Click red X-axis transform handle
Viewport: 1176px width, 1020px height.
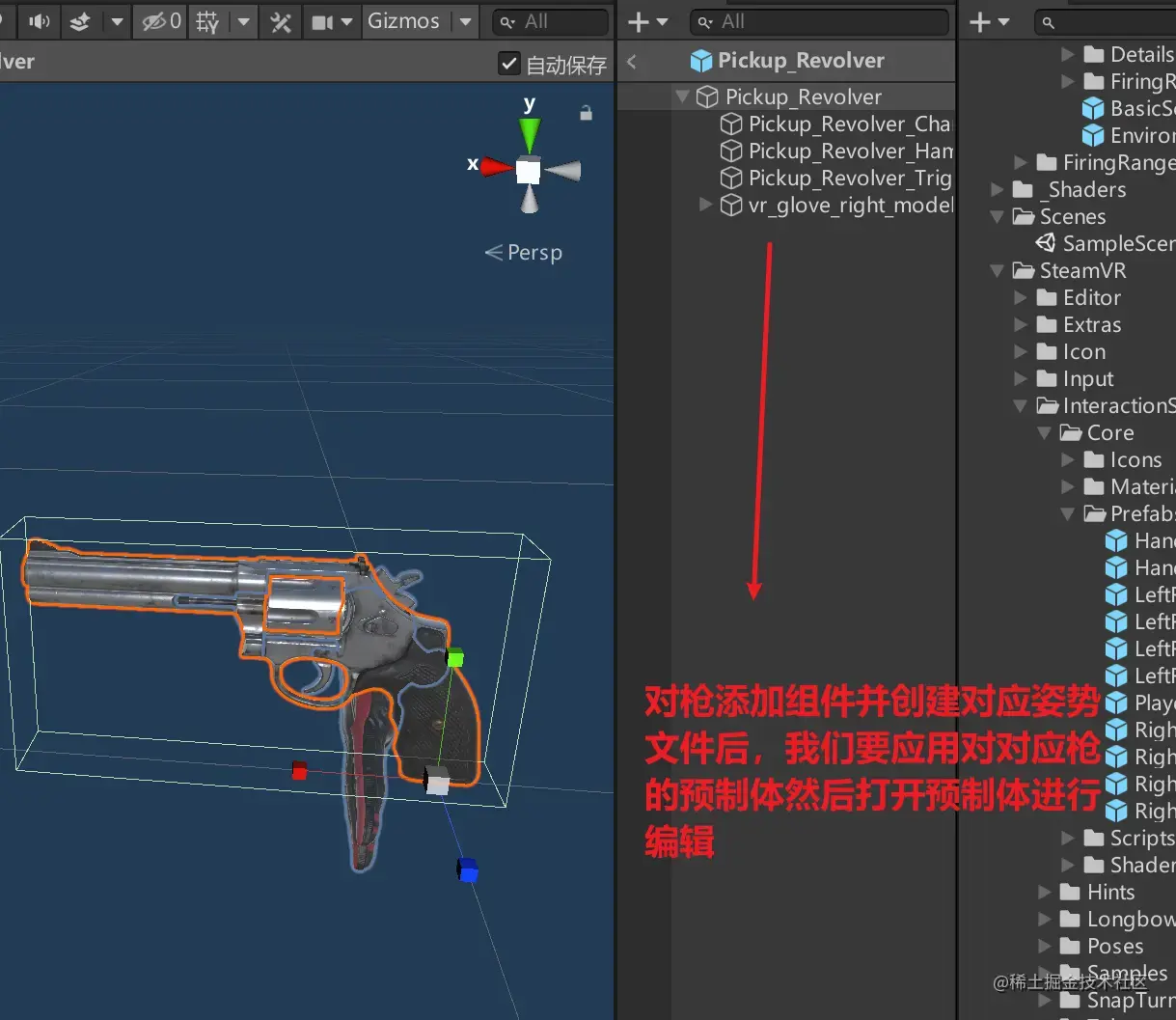coord(299,770)
